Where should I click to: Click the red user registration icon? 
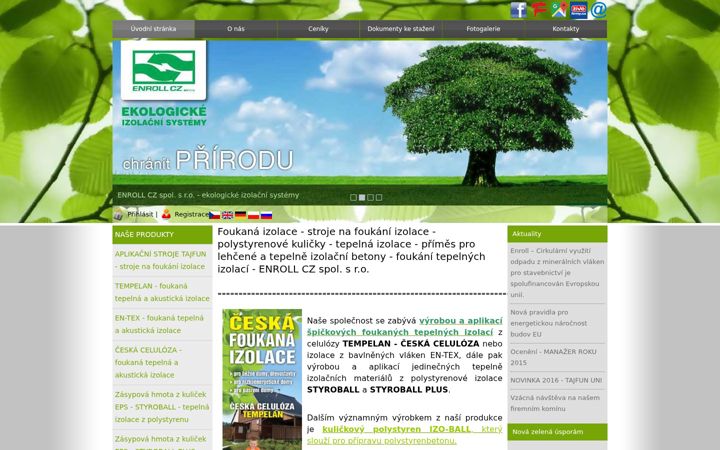[x=166, y=214]
